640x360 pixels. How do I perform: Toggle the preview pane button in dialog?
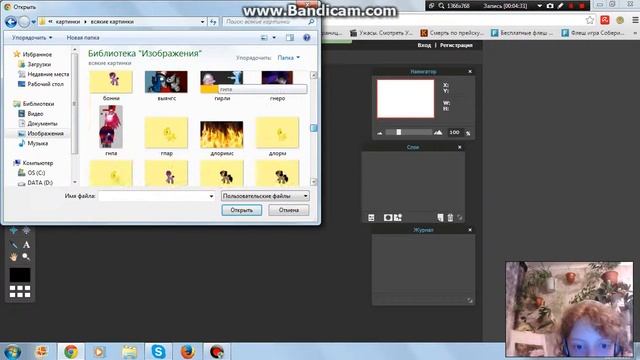pyautogui.click(x=290, y=38)
